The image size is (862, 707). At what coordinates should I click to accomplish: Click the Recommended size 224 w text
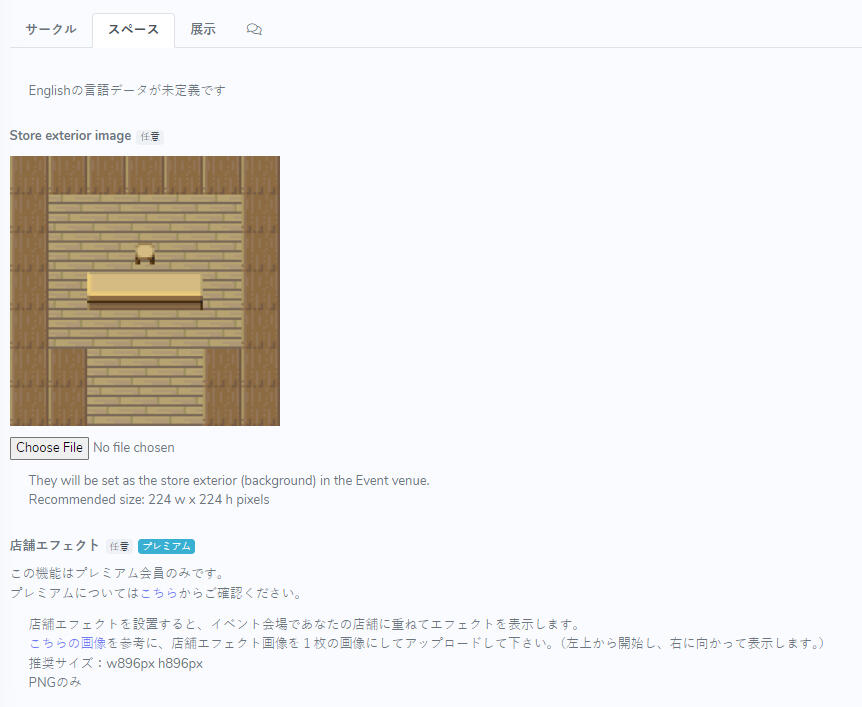point(149,499)
